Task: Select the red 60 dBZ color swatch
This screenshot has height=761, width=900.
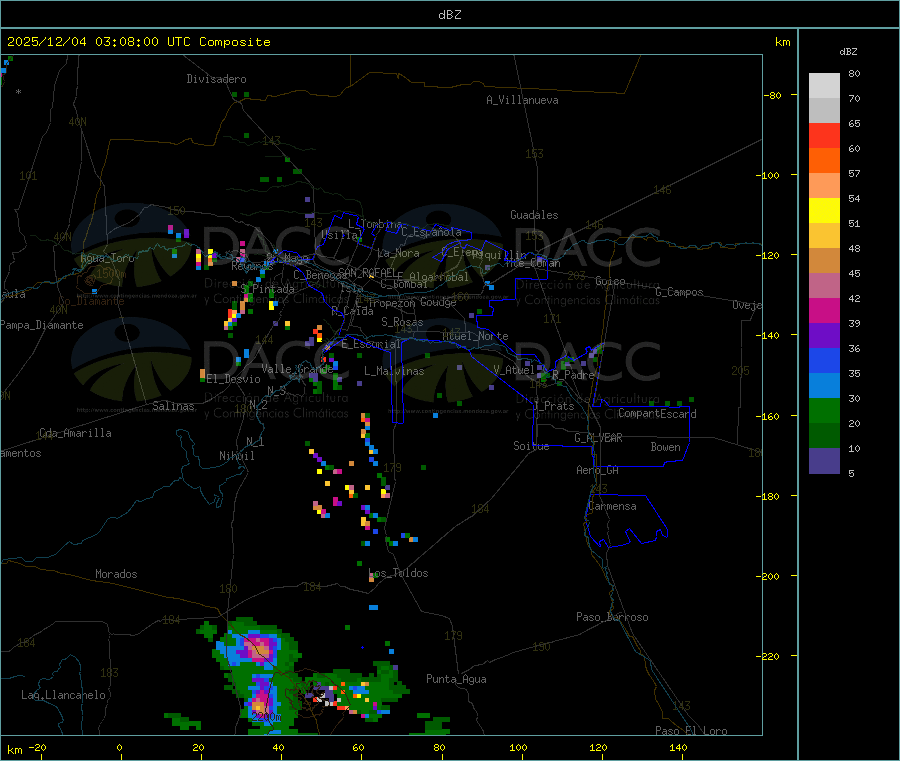Action: pos(824,135)
